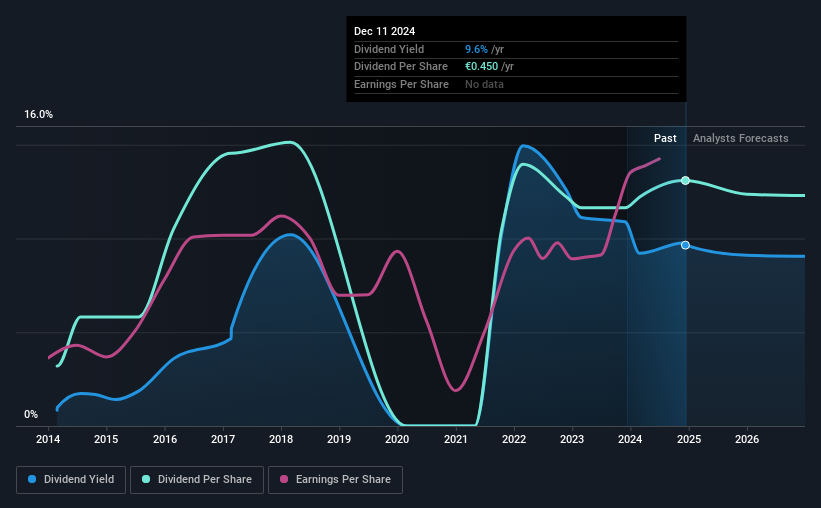Click the 2023 x-axis label
This screenshot has height=508, width=821.
572,439
